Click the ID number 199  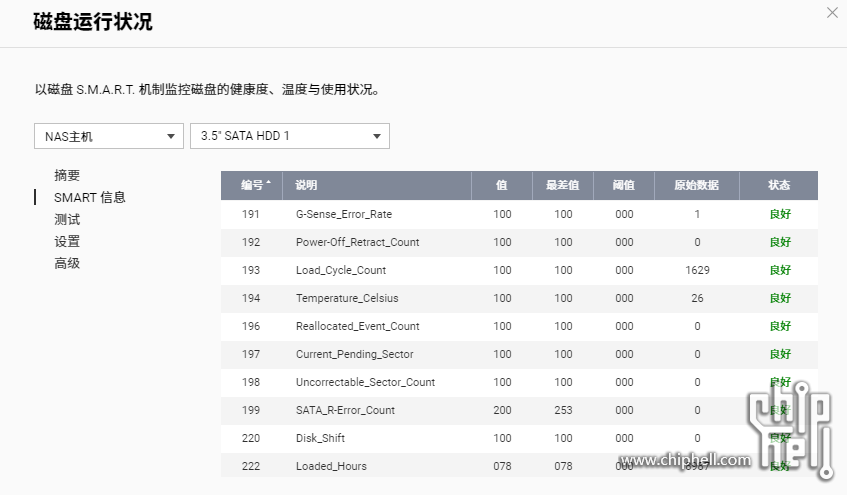[251, 410]
